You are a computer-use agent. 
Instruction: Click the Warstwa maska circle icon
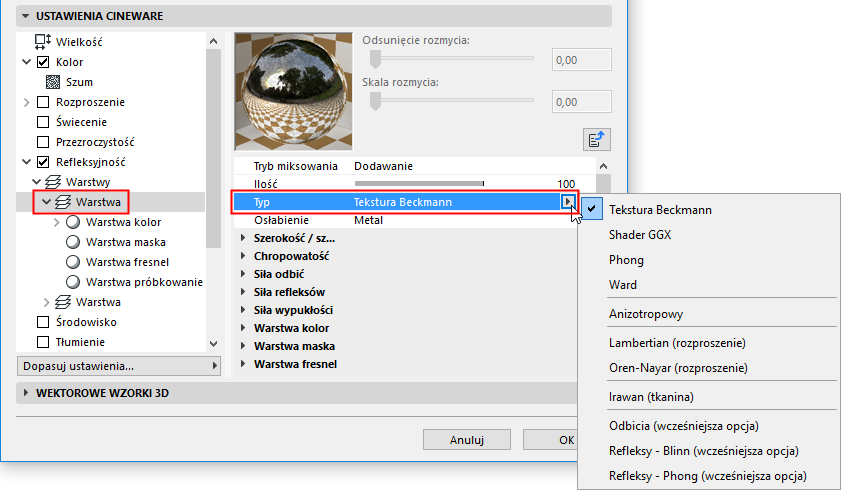[x=73, y=242]
